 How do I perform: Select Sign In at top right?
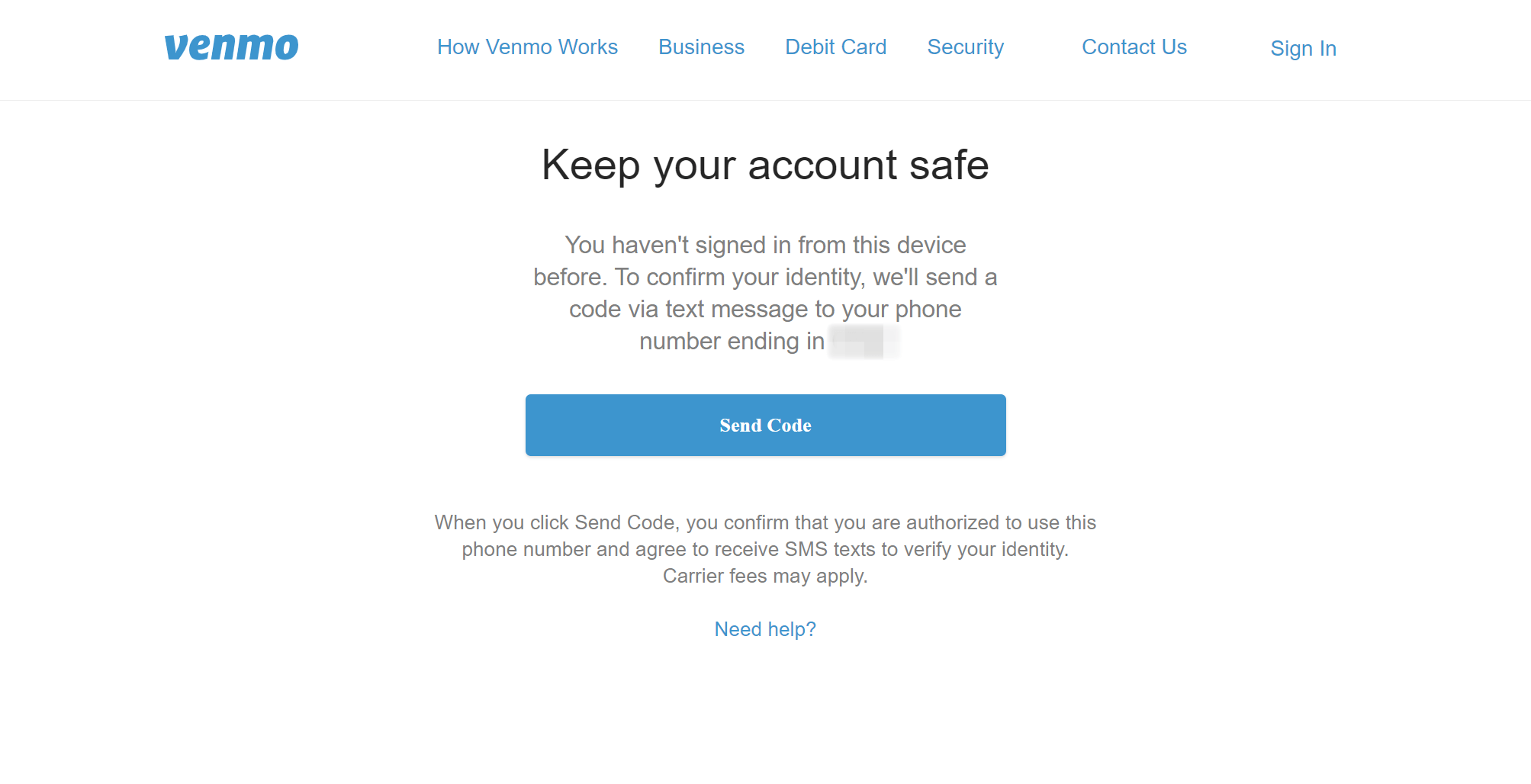pos(1303,48)
